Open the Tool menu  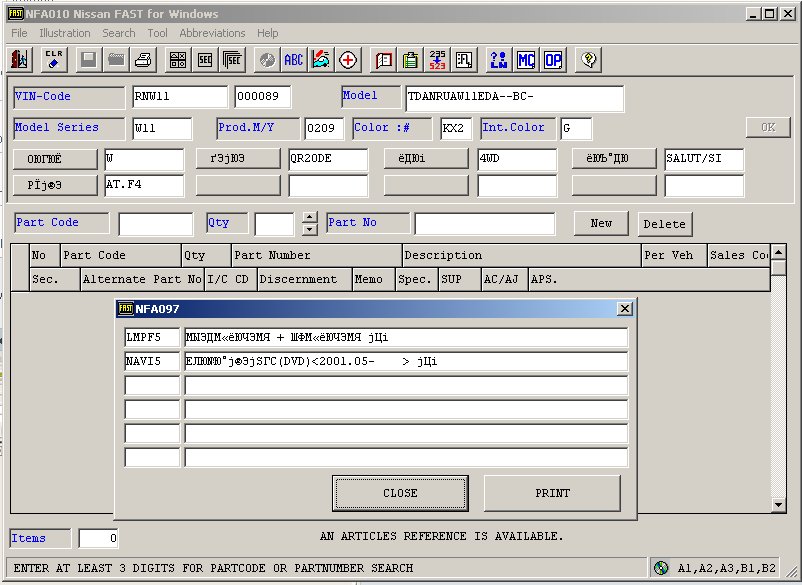(x=157, y=33)
